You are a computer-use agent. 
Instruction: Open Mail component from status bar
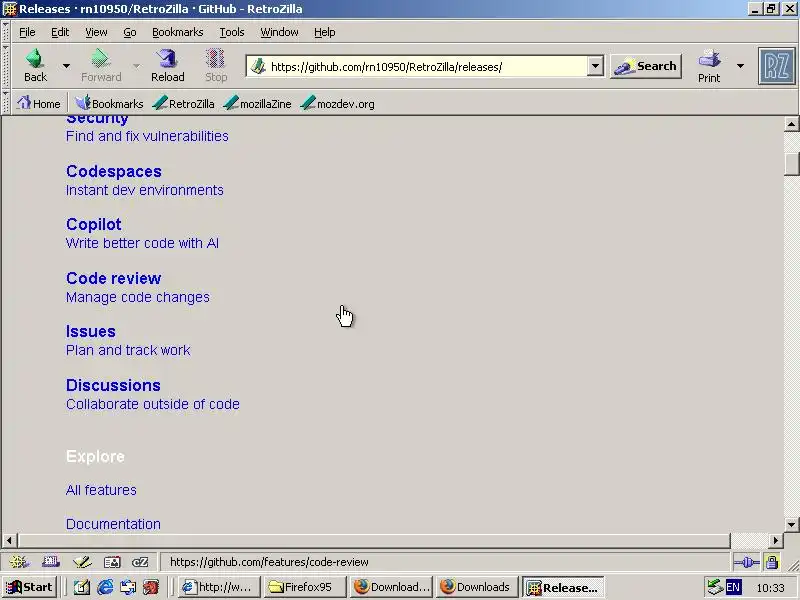51,562
